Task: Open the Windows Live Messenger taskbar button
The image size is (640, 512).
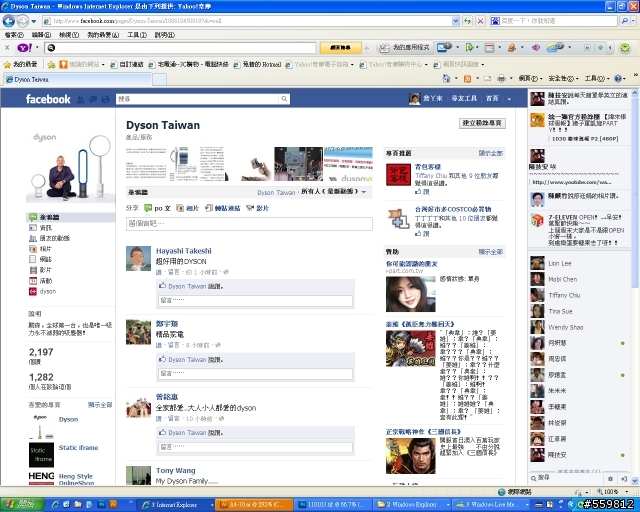Action: coord(492,505)
